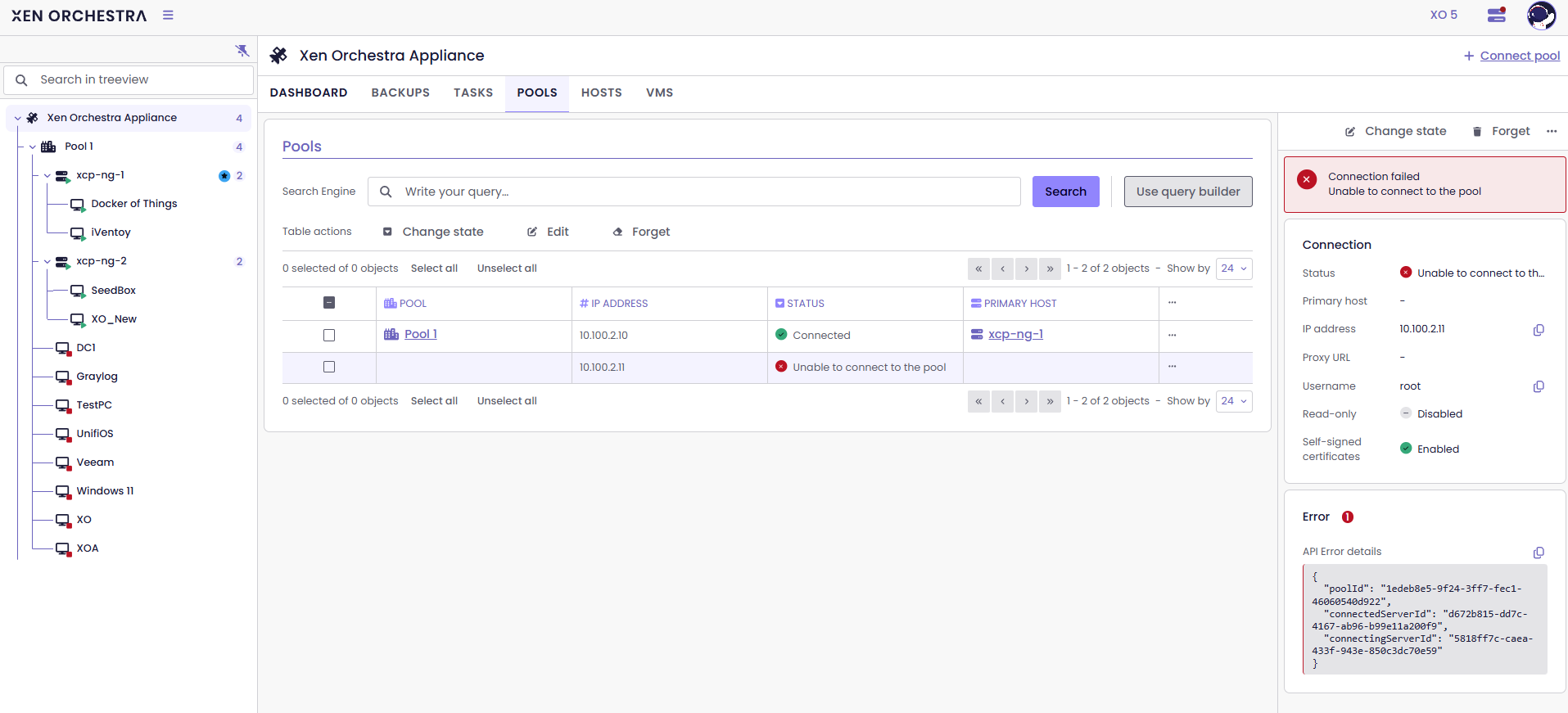
Task: Click Edit table action
Action: 548,232
